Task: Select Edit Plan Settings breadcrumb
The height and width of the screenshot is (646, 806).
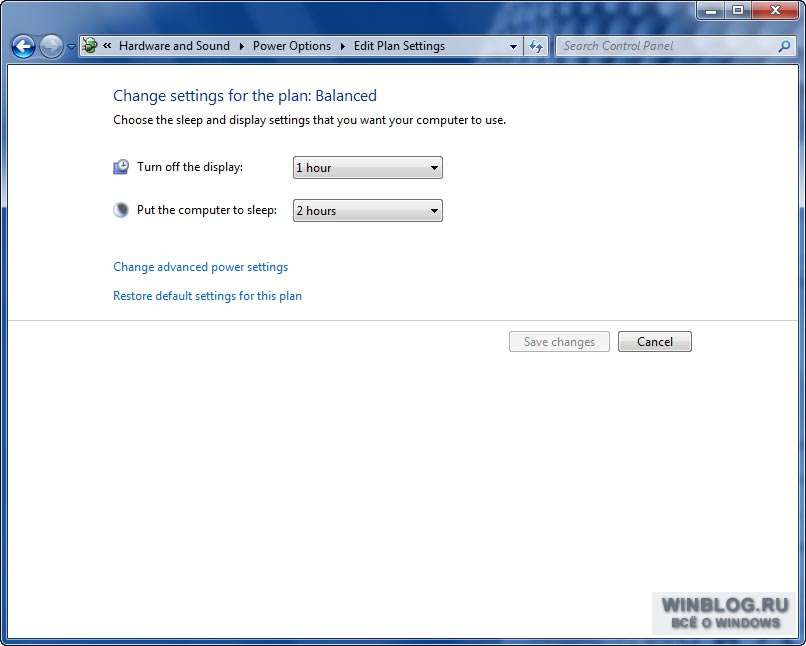Action: coord(399,46)
